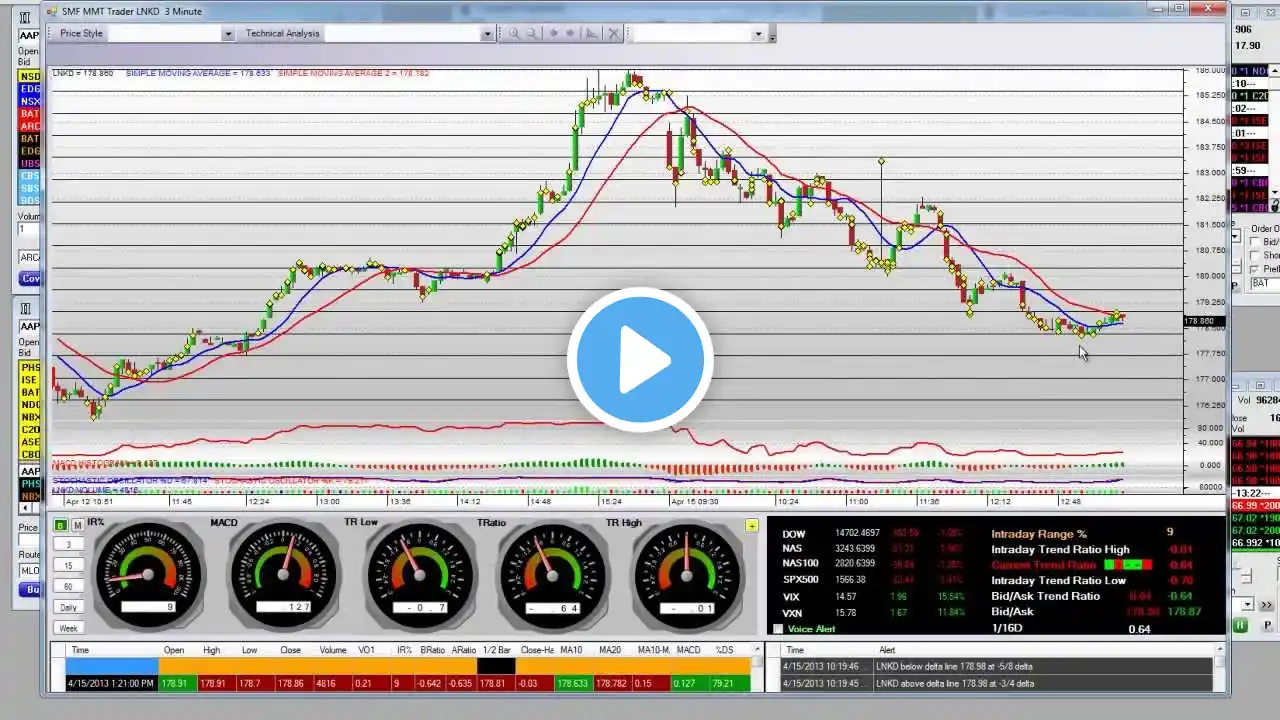Click the Current Trend Ratio color indicator

click(1129, 565)
